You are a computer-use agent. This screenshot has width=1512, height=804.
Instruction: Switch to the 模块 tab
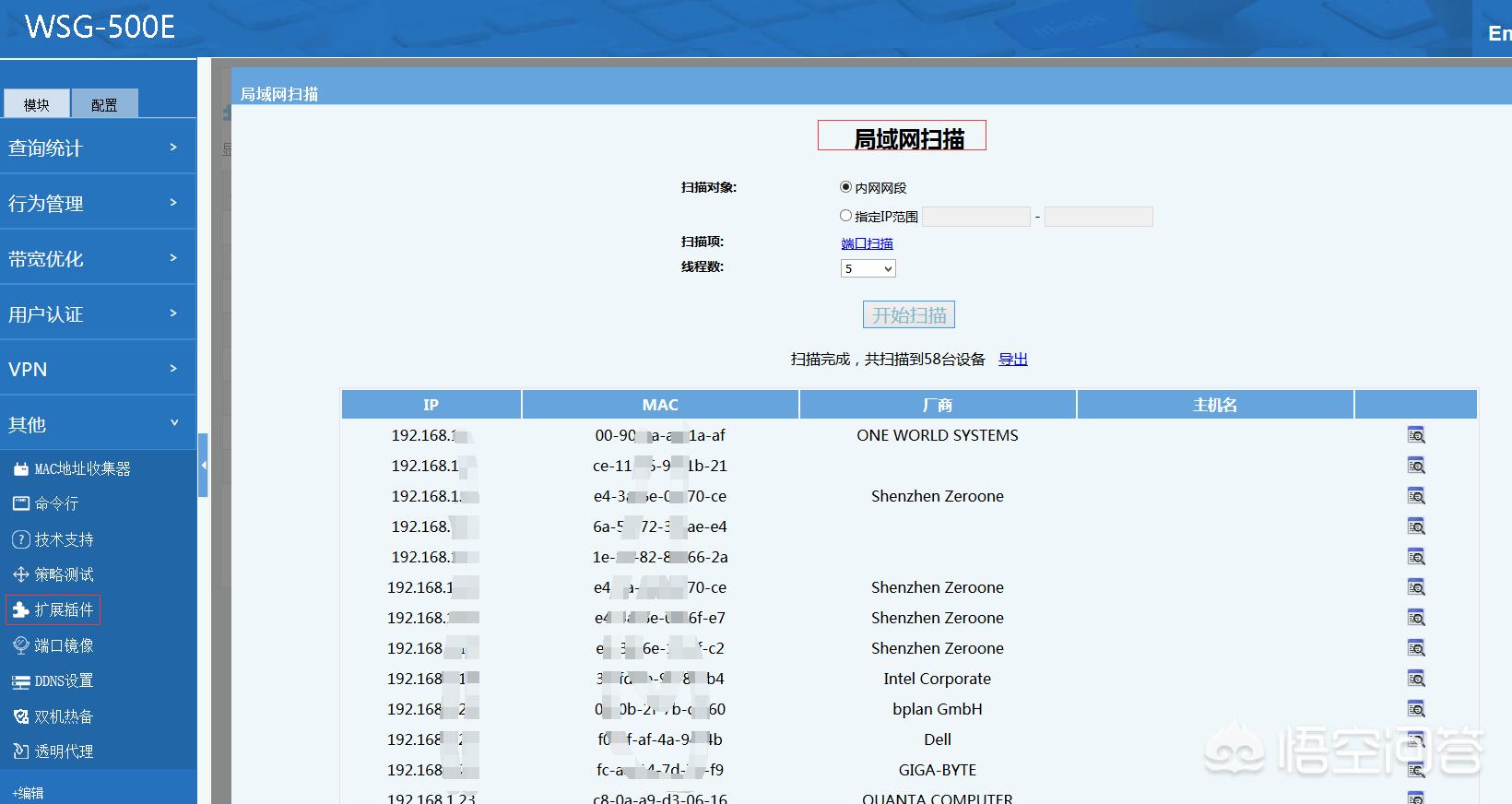click(x=37, y=104)
